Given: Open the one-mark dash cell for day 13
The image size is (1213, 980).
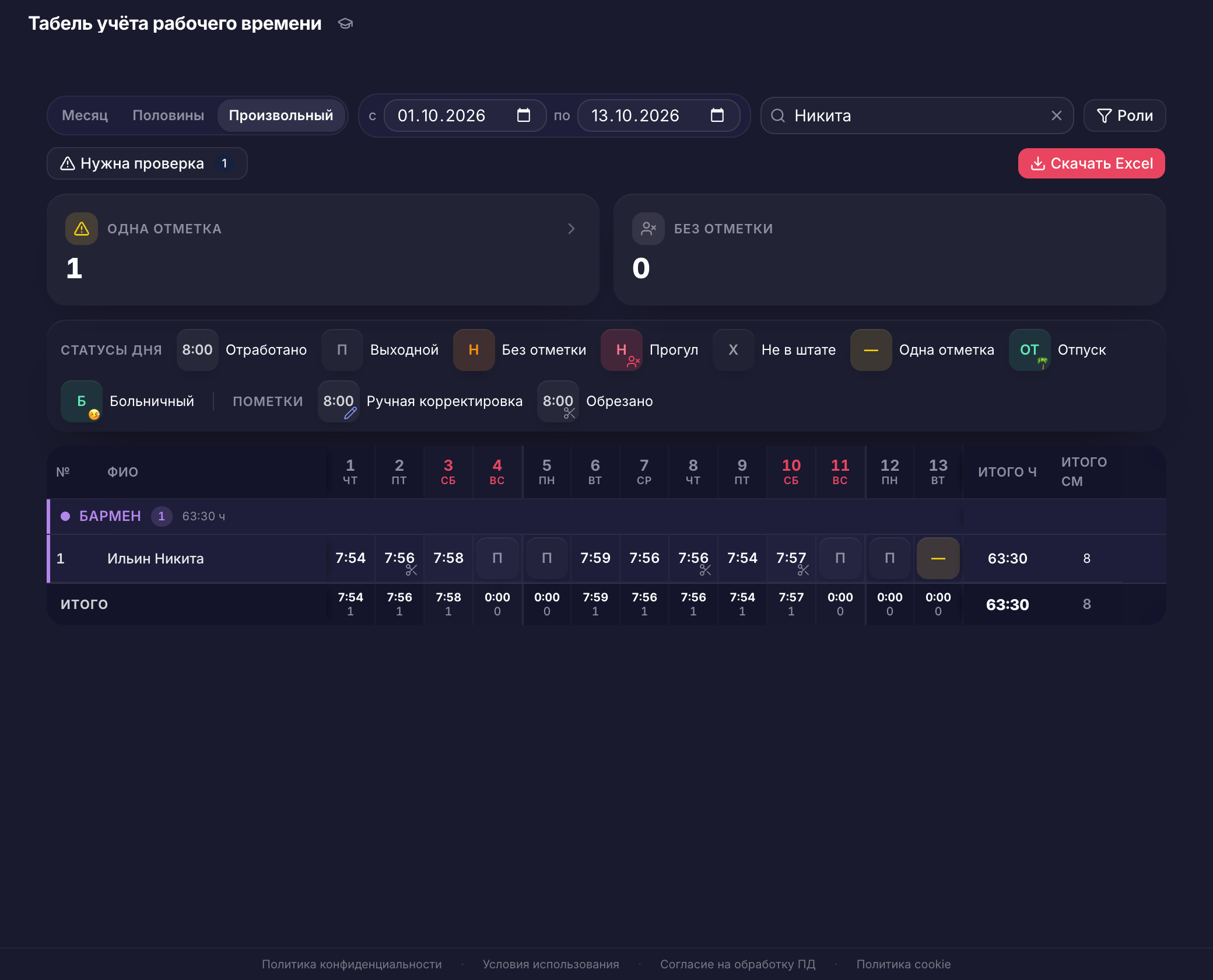Looking at the screenshot, I should (x=938, y=559).
